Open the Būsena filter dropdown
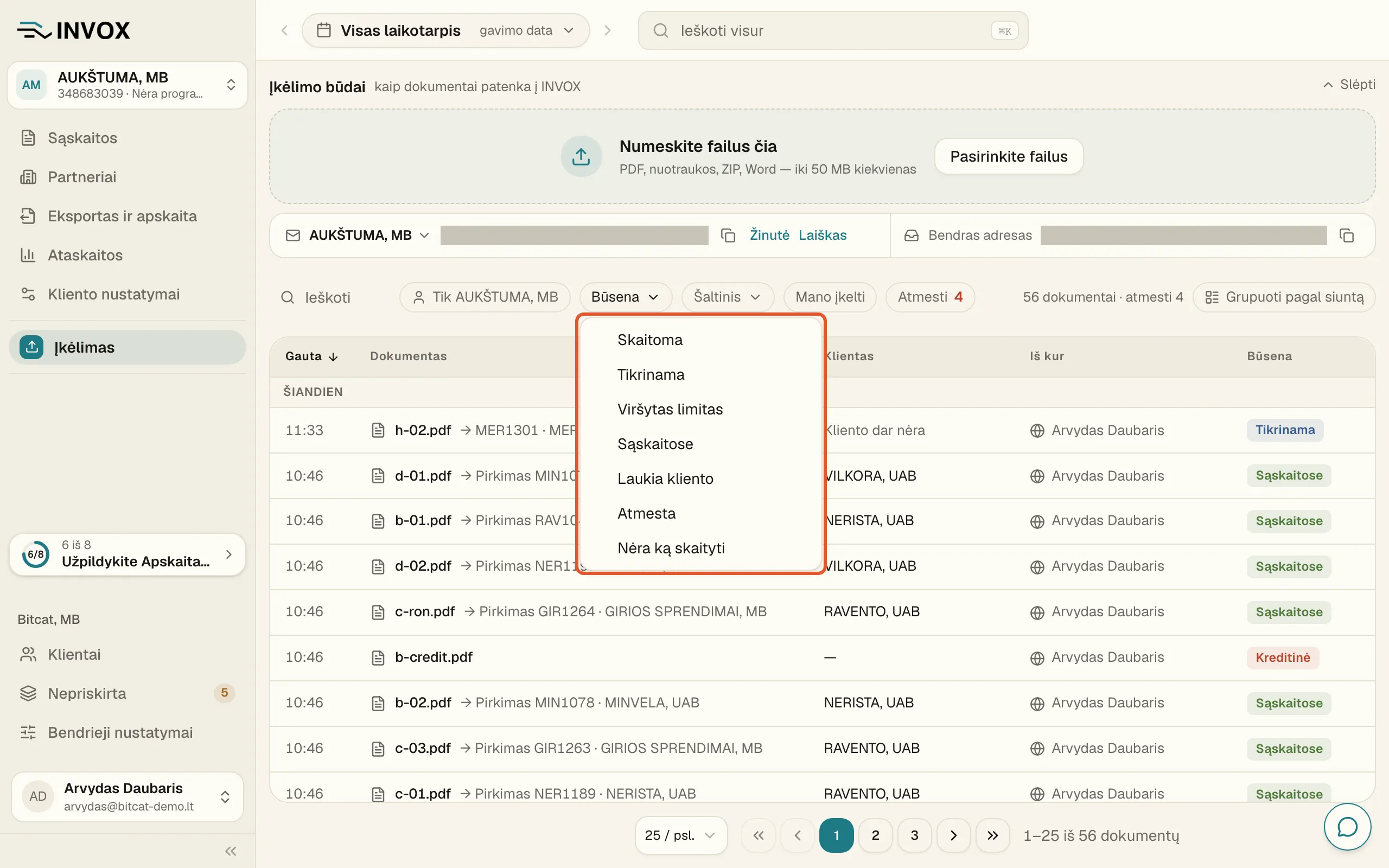 pyautogui.click(x=625, y=297)
